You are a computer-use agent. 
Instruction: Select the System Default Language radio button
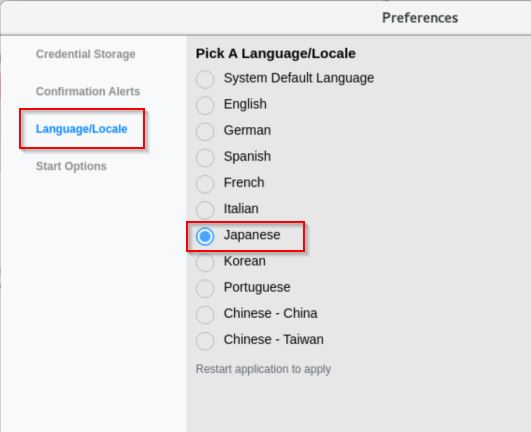[x=205, y=80]
